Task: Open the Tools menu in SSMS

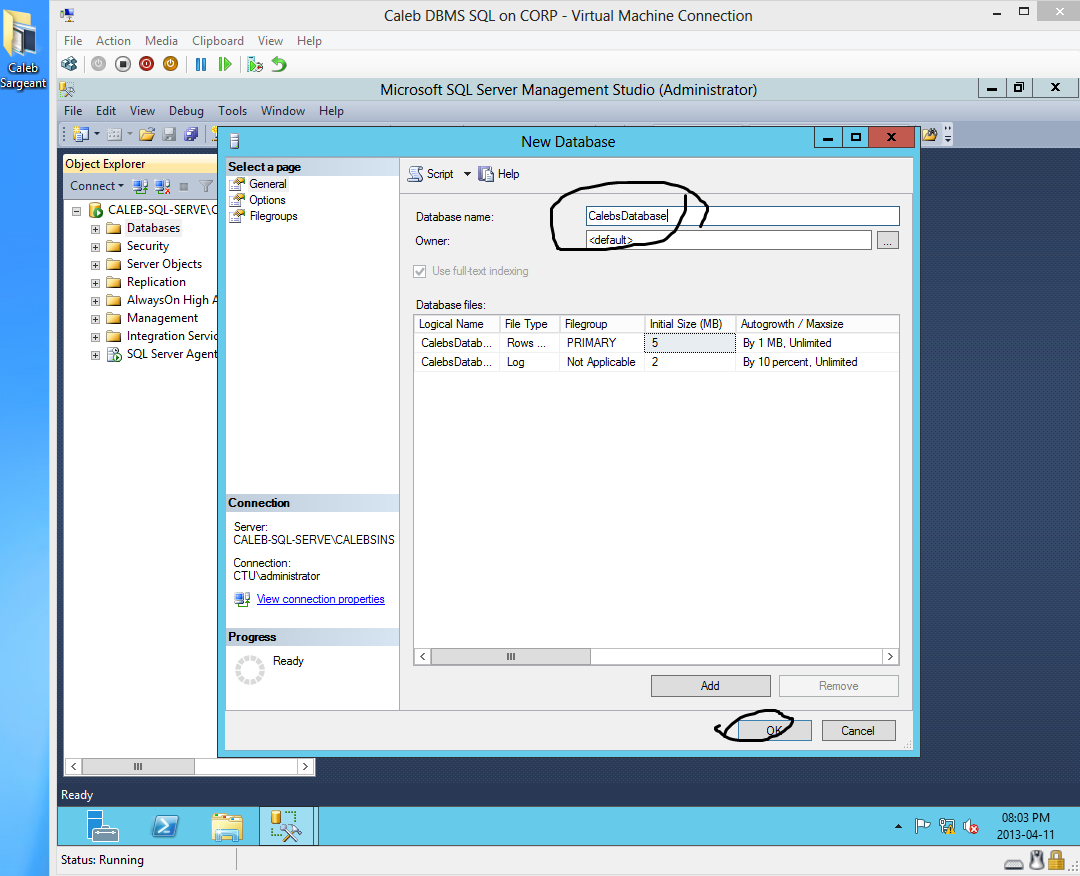Action: click(x=232, y=111)
